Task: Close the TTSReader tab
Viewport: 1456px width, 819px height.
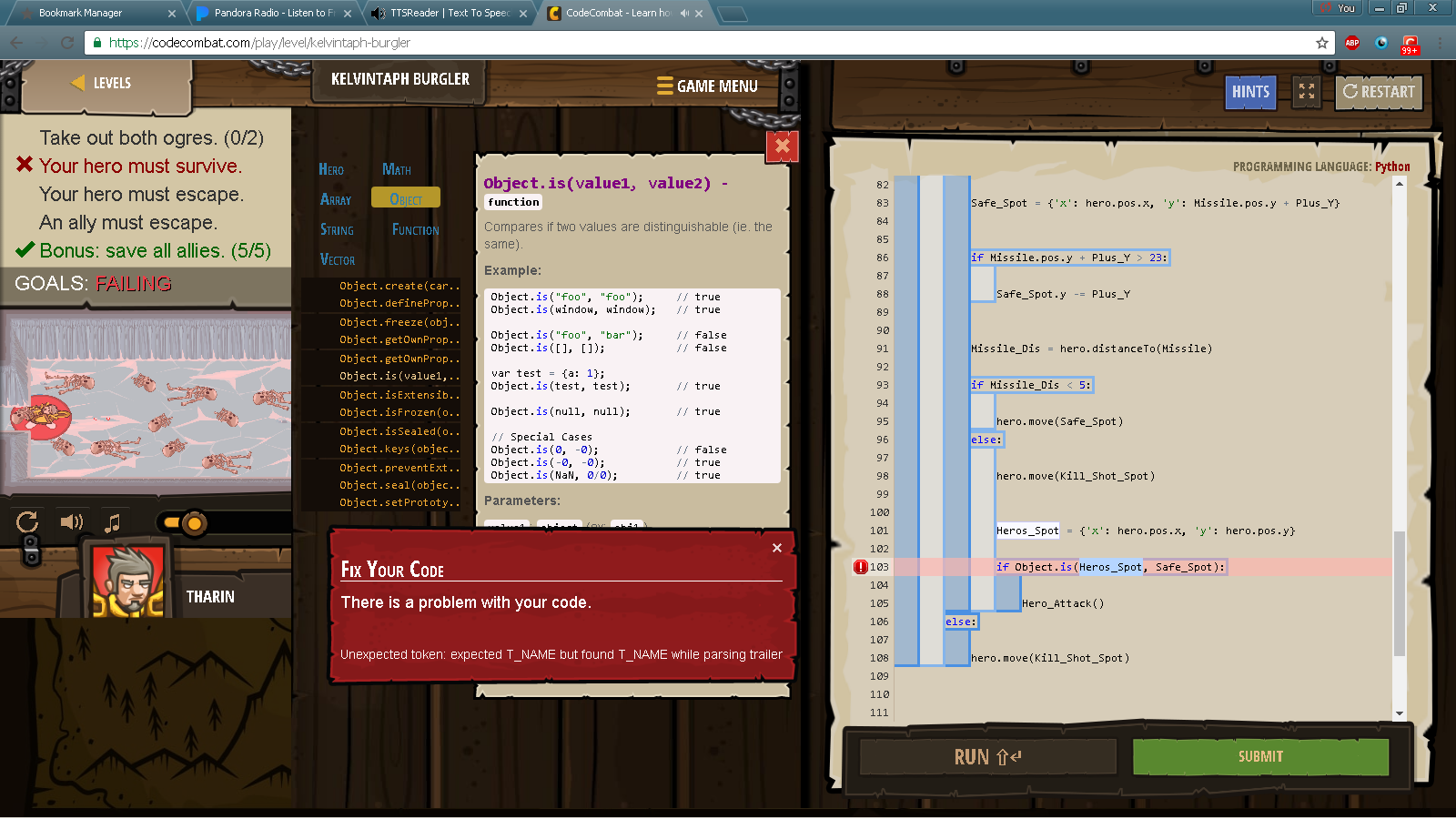Action: point(523,14)
